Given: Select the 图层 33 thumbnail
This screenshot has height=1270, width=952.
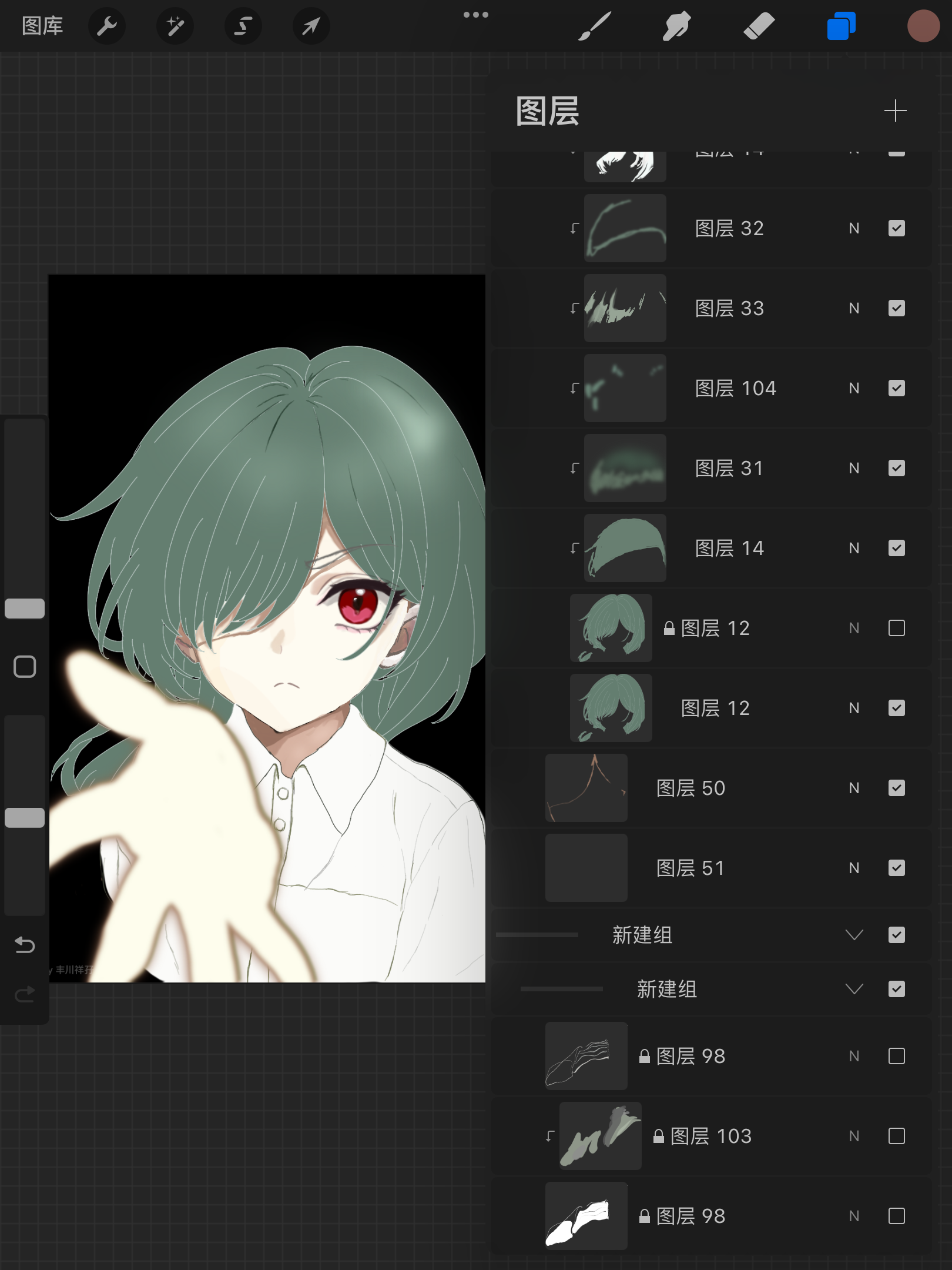Looking at the screenshot, I should (x=625, y=308).
